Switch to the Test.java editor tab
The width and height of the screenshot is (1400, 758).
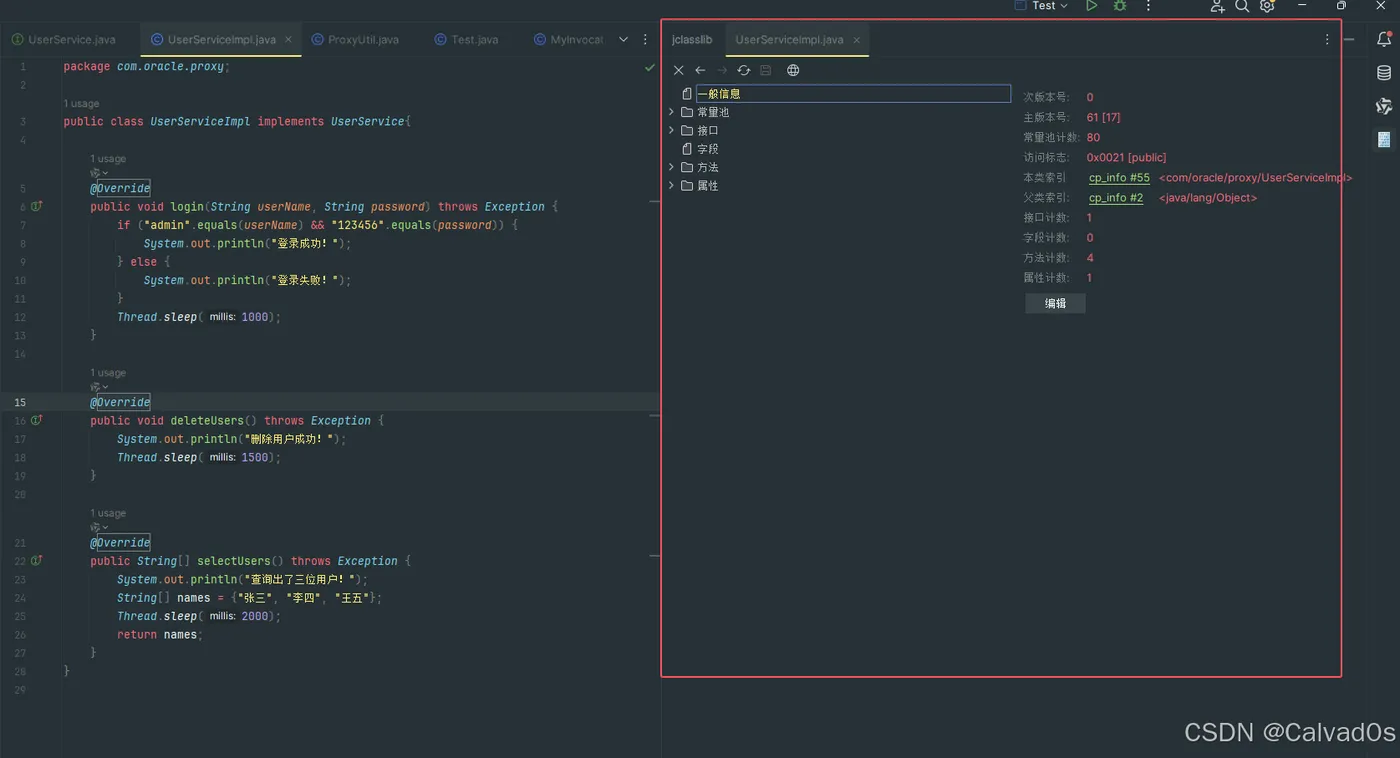466,40
